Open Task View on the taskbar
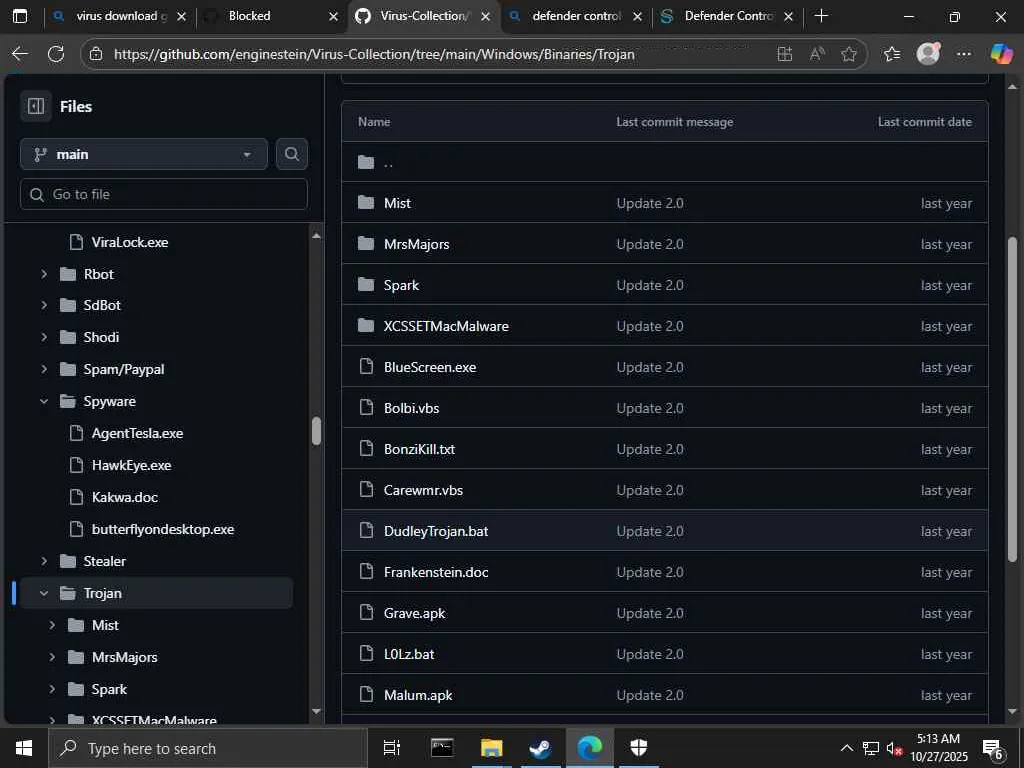This screenshot has height=768, width=1024. (x=392, y=748)
